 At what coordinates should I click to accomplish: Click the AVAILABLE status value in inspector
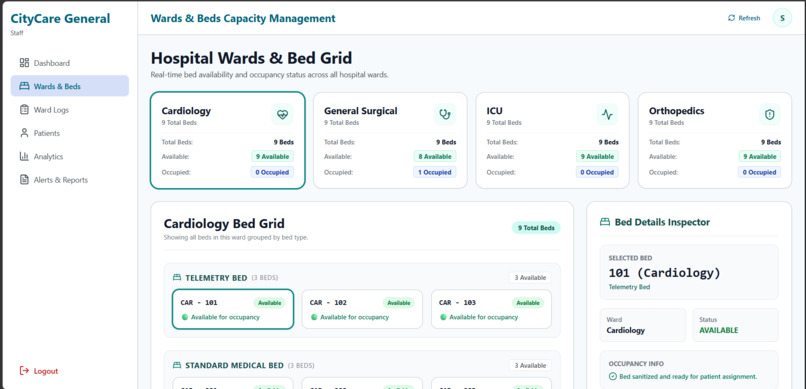(x=719, y=330)
